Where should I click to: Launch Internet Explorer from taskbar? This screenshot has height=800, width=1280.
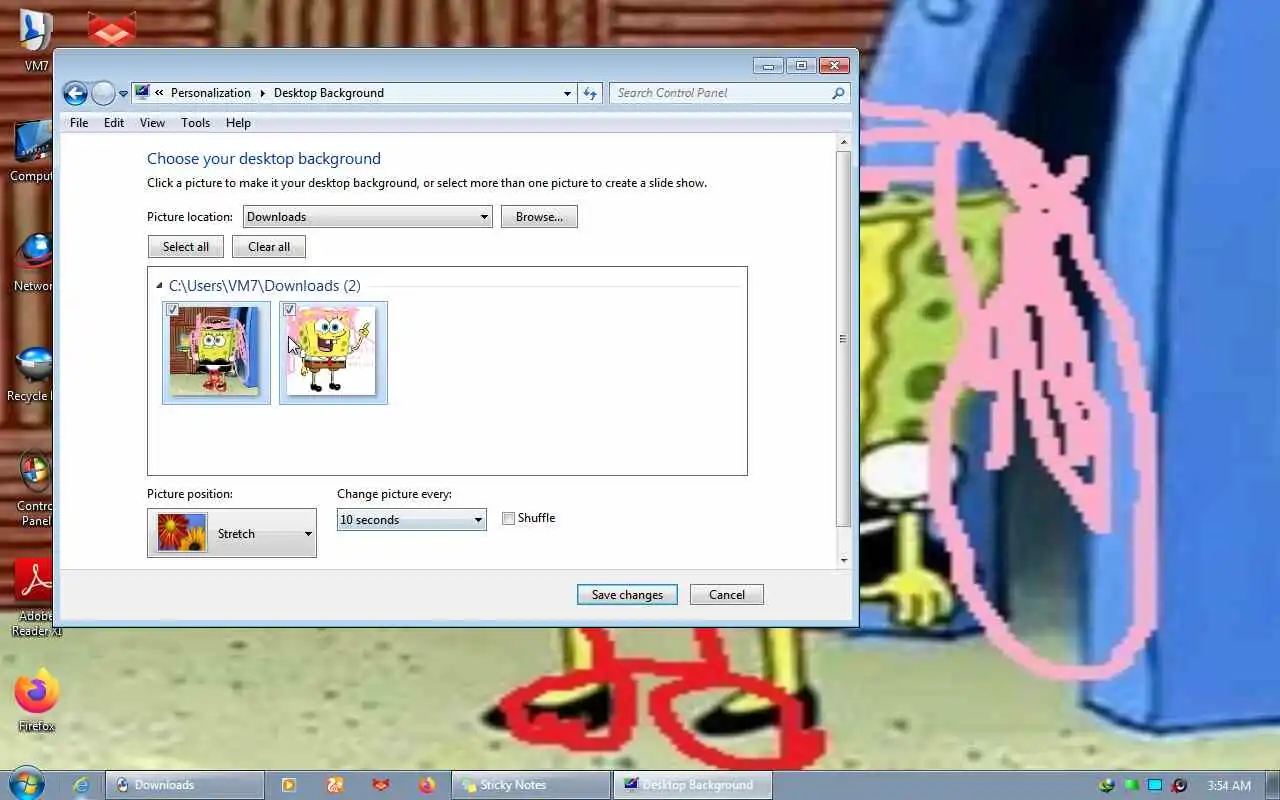[x=81, y=785]
